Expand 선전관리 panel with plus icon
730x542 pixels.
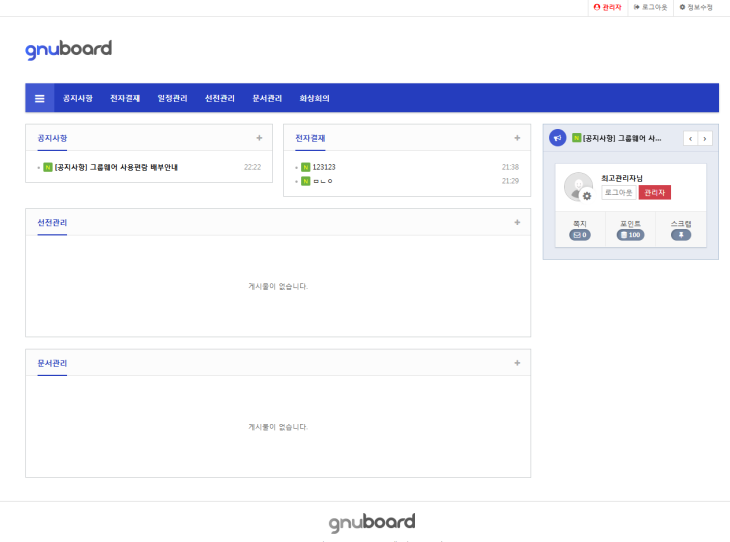pyautogui.click(x=517, y=222)
